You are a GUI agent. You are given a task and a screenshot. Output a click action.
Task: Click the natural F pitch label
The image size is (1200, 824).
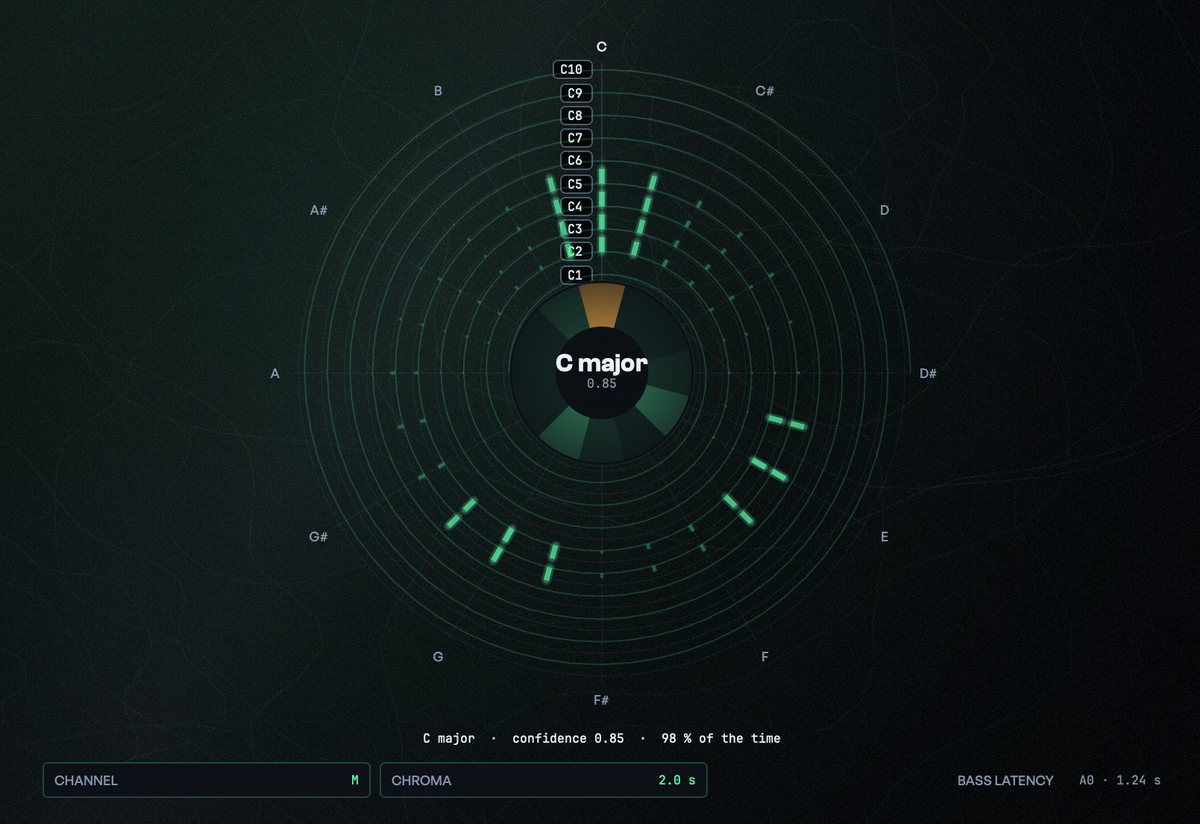click(x=765, y=657)
